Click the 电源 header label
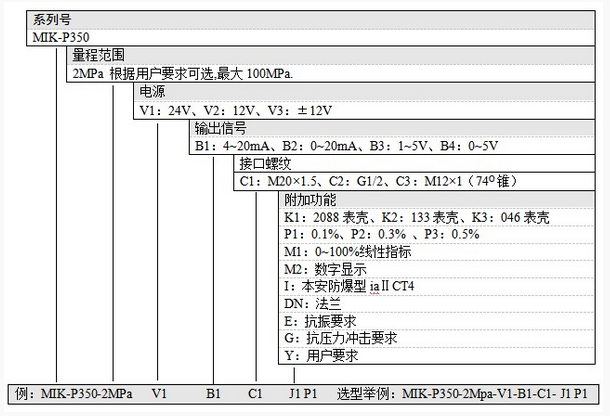The image size is (610, 416). tap(151, 92)
